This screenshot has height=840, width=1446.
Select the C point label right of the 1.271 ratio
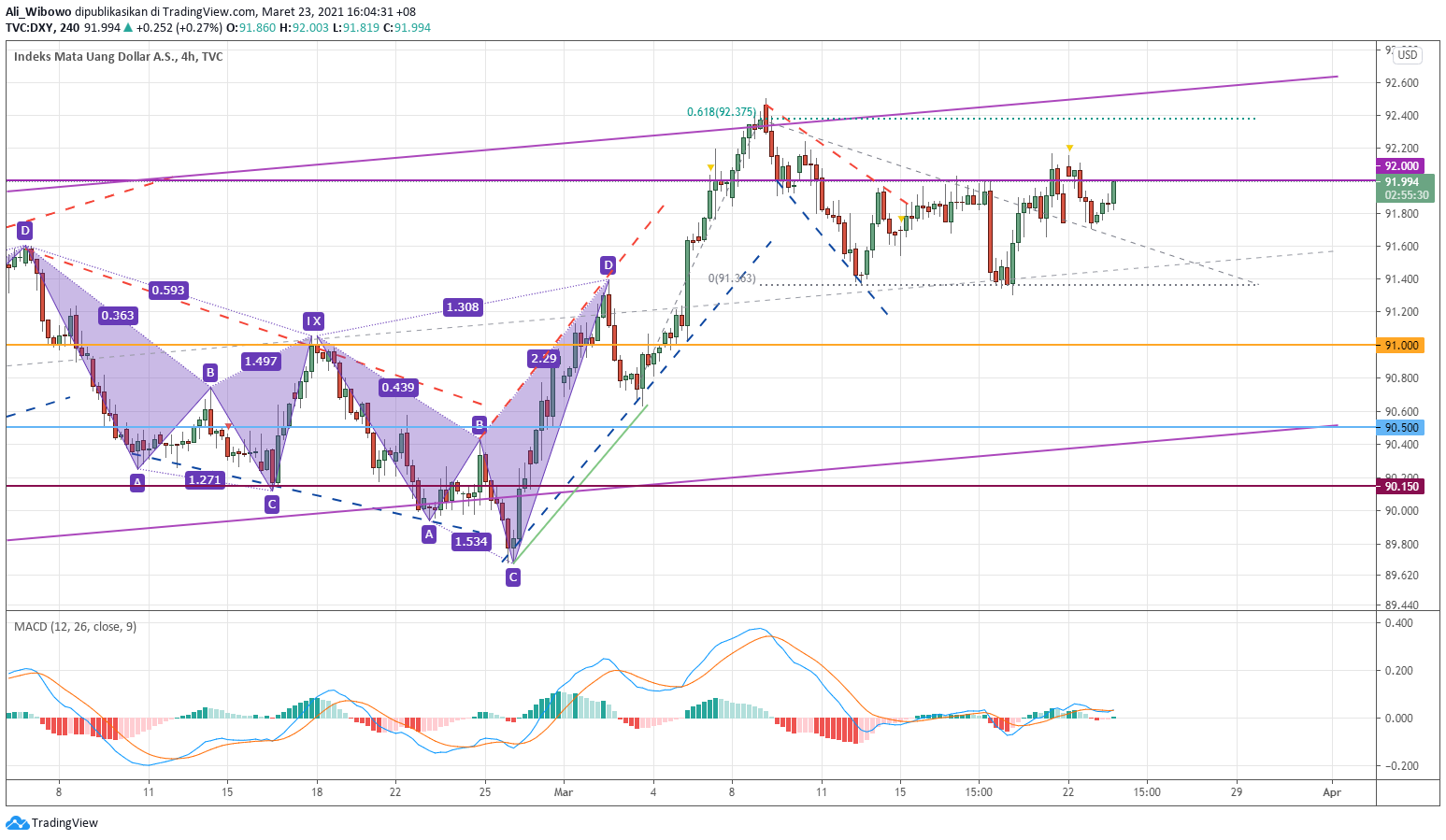click(x=271, y=505)
